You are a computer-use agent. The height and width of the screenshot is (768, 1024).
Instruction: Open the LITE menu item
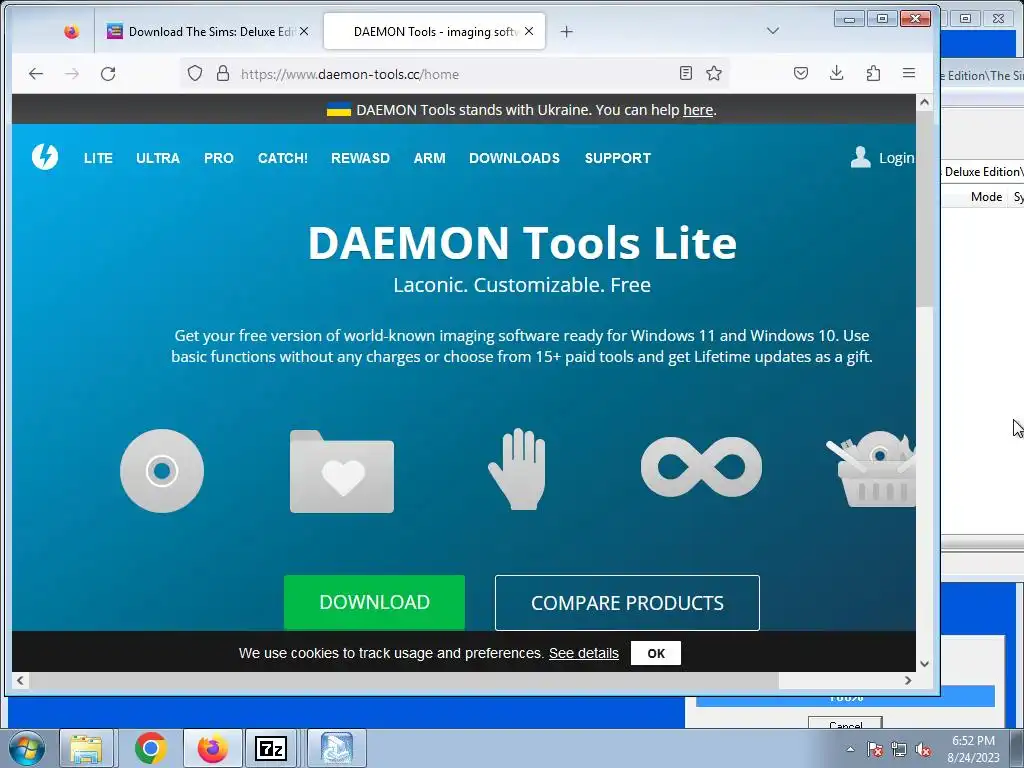pos(98,158)
